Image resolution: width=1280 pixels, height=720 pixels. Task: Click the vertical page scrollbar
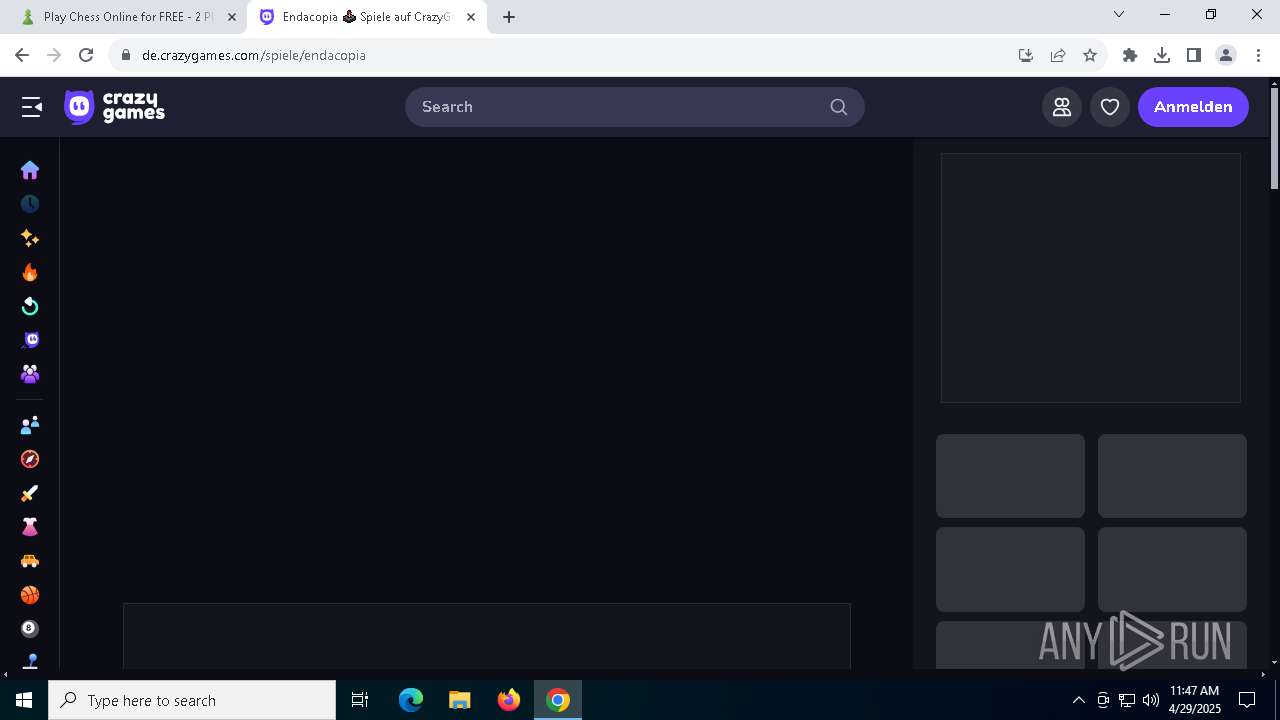click(1274, 138)
